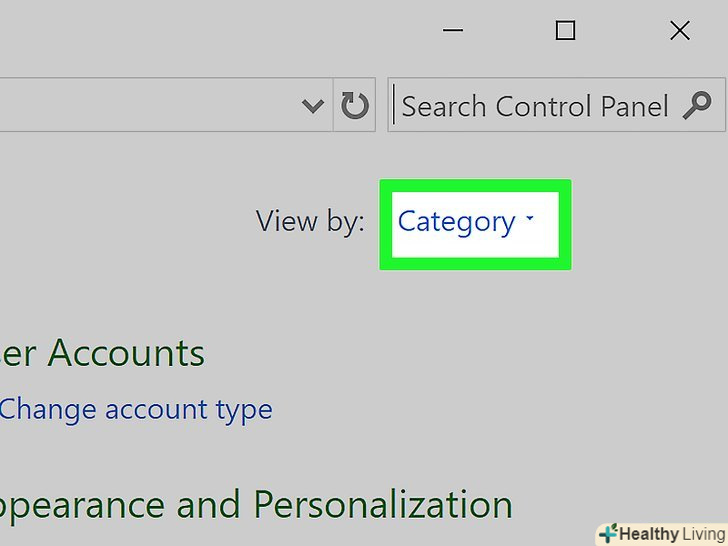Click the magnifying glass search icon
This screenshot has height=546, width=728.
[x=698, y=105]
